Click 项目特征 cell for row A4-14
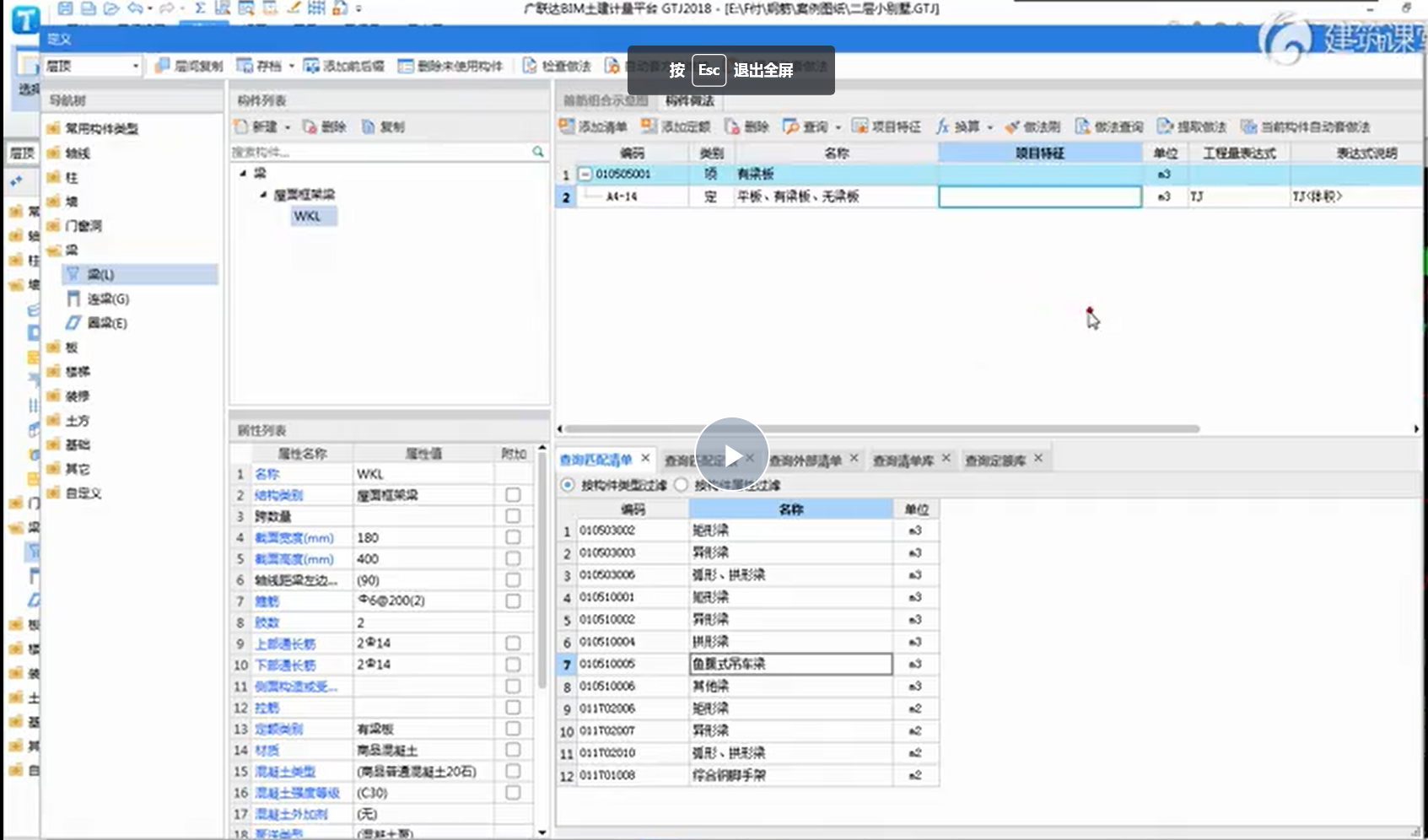Screen dimensions: 1428x840 click(x=1040, y=197)
